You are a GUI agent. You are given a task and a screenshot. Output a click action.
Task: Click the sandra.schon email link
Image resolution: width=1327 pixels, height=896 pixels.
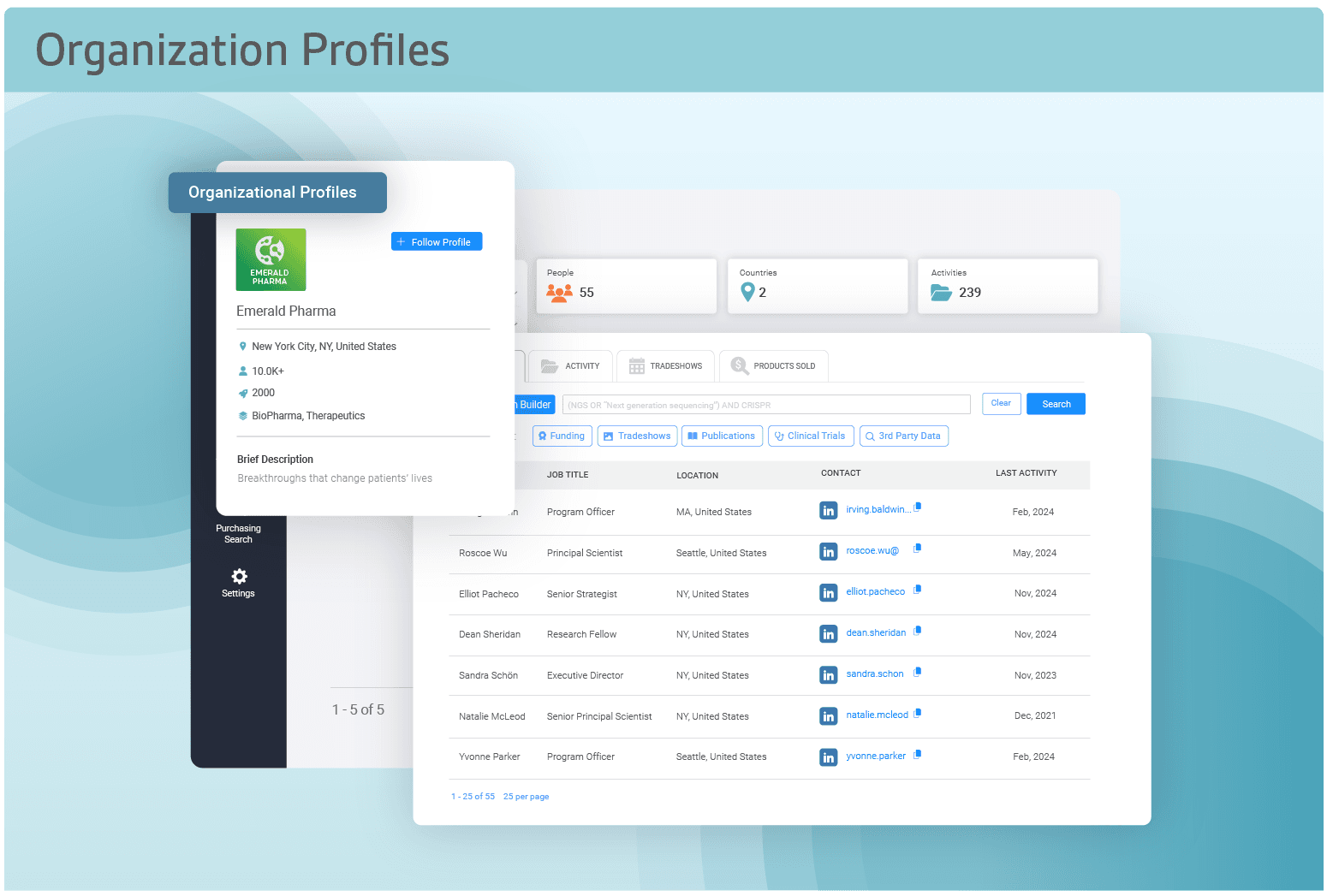click(875, 673)
